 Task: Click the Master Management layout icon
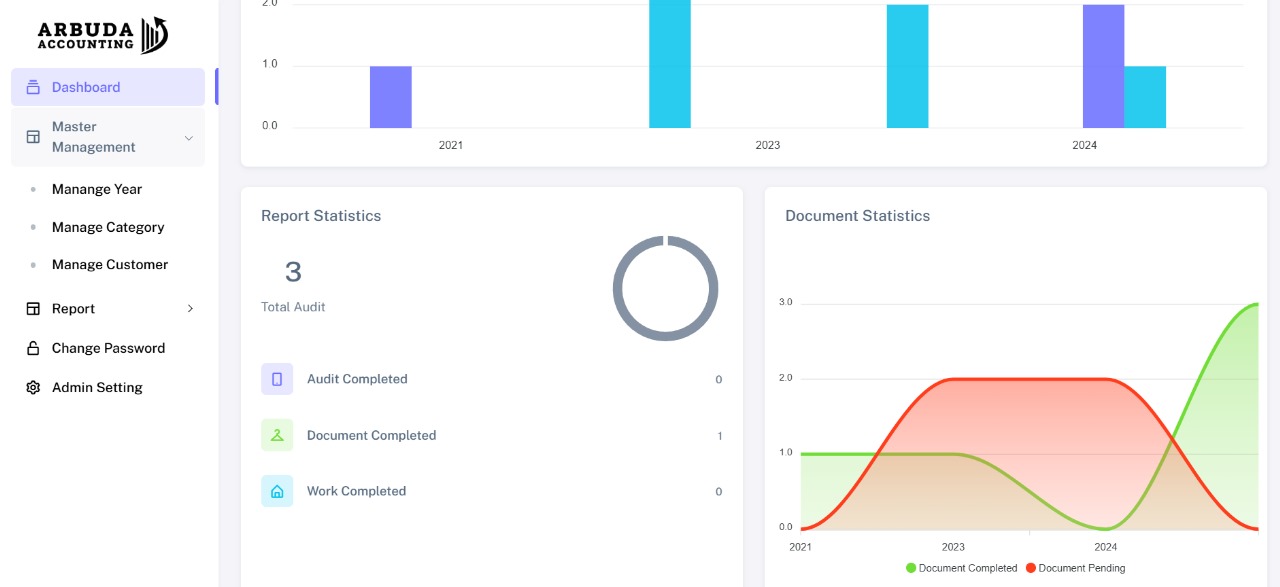coord(33,137)
